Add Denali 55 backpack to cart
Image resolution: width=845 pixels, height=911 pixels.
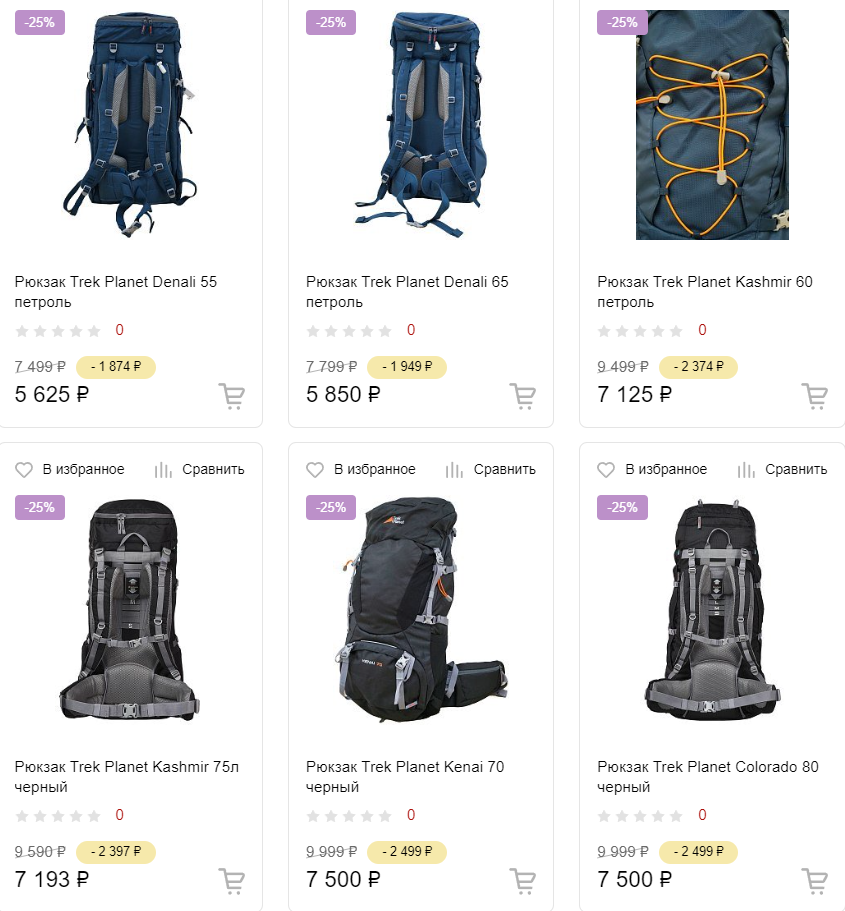232,396
